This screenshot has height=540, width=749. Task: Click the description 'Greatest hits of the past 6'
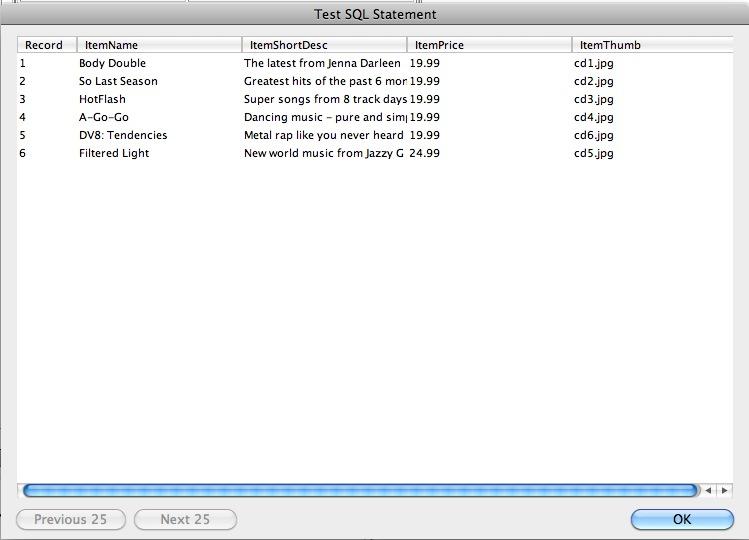(x=312, y=81)
